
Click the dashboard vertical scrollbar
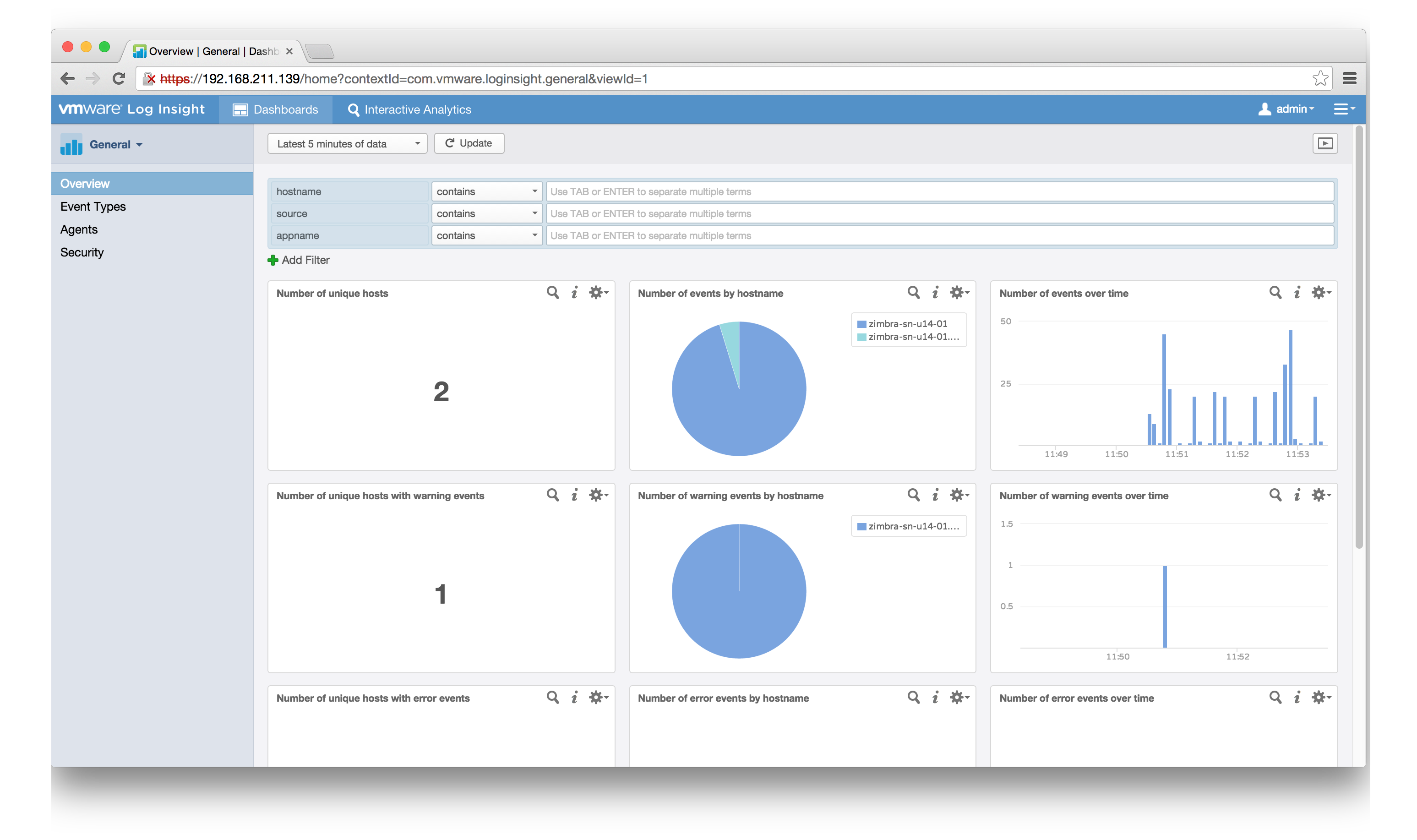[1359, 338]
